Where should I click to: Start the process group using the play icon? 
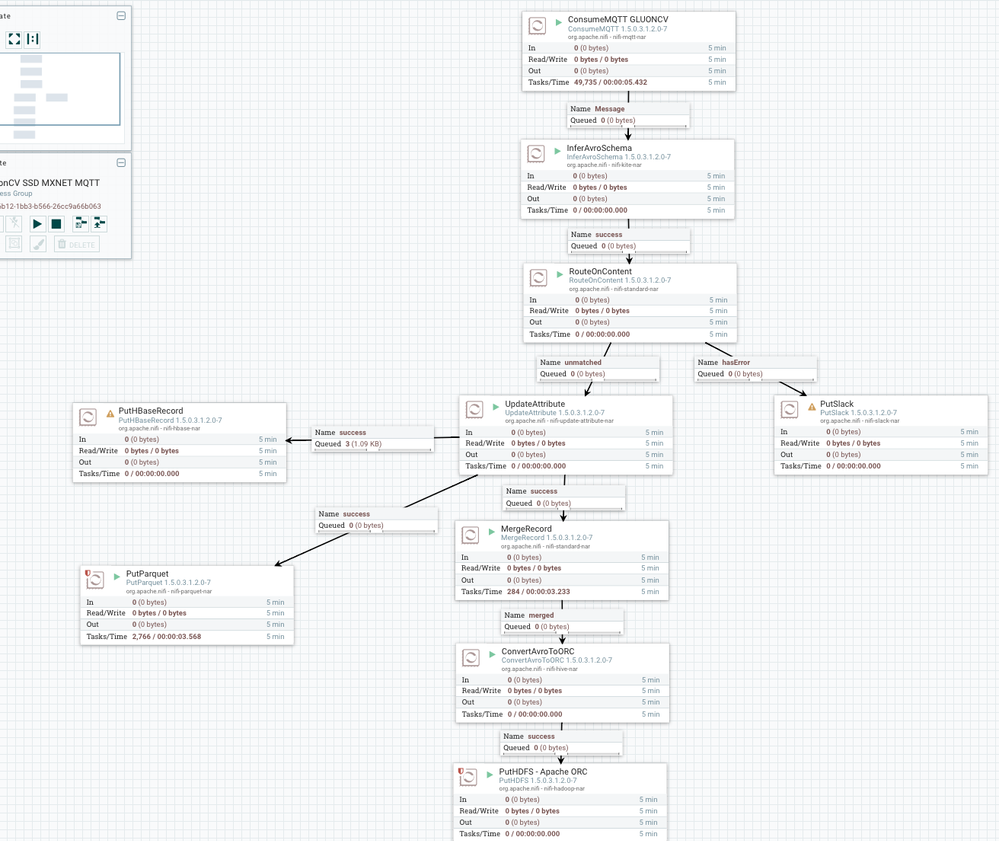(x=37, y=224)
